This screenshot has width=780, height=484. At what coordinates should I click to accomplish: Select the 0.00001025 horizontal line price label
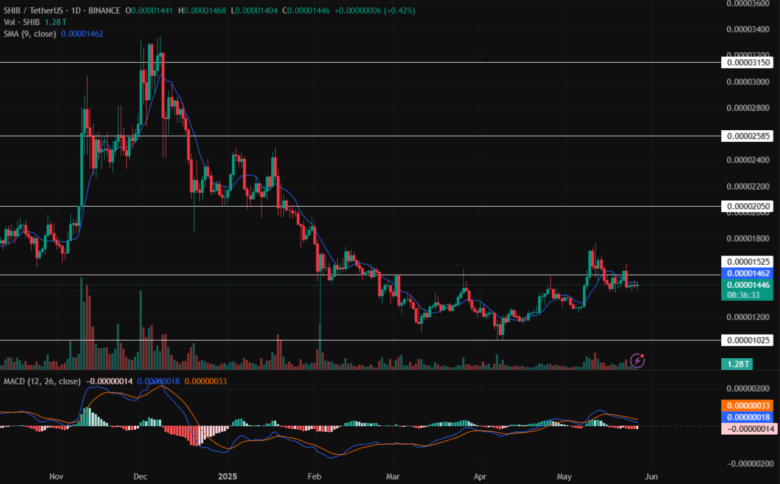coord(747,340)
